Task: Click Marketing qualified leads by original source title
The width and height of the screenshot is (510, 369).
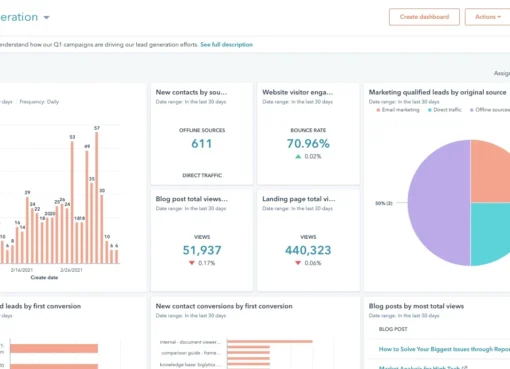Action: [x=437, y=92]
